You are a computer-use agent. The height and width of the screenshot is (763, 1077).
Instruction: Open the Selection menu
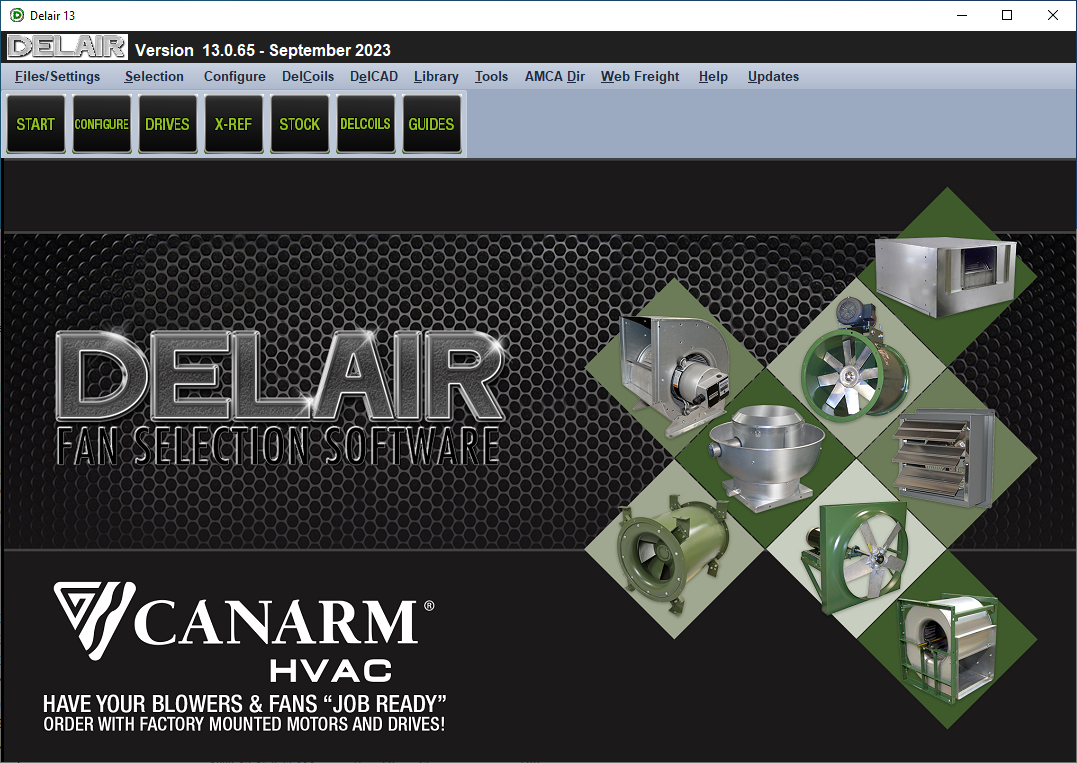pos(154,76)
